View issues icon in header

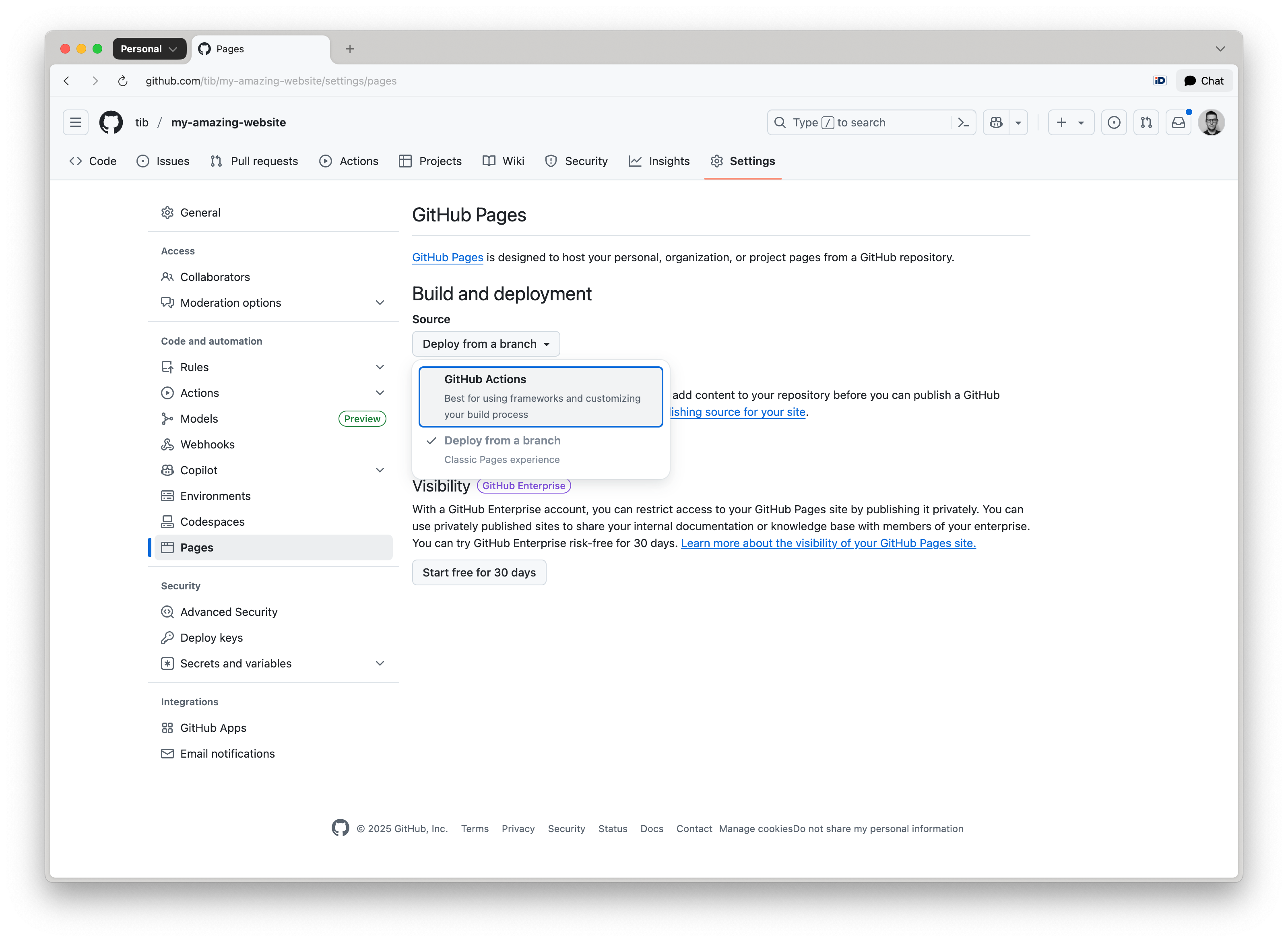pyautogui.click(x=1114, y=123)
